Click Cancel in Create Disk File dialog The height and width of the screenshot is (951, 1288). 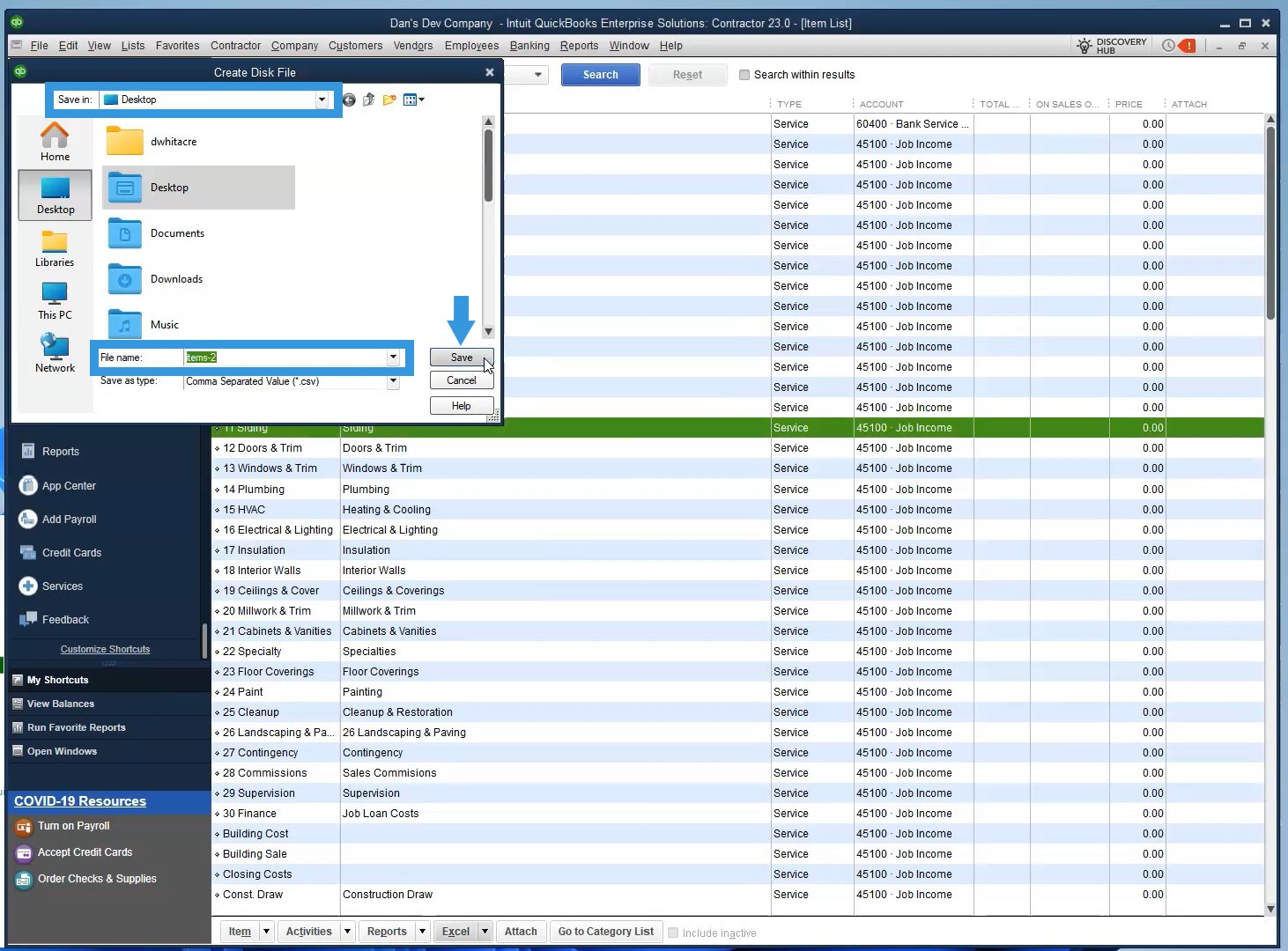[462, 380]
